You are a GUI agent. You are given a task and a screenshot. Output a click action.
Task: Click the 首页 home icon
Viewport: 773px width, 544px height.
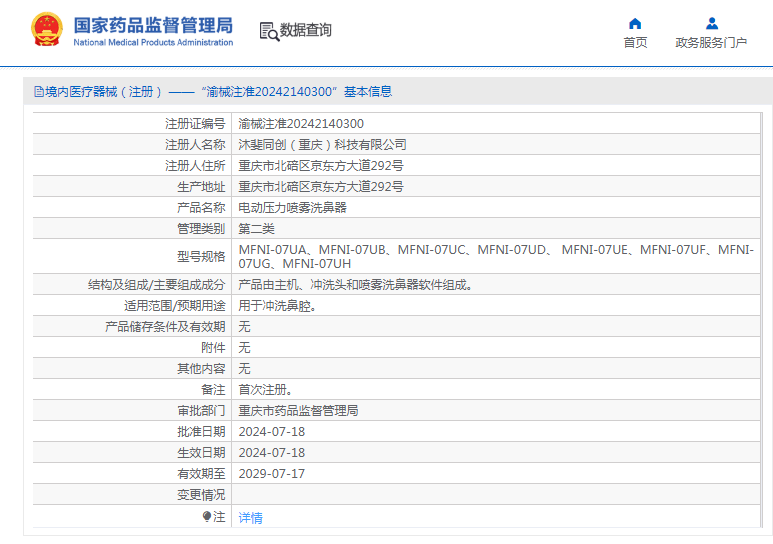pyautogui.click(x=635, y=23)
